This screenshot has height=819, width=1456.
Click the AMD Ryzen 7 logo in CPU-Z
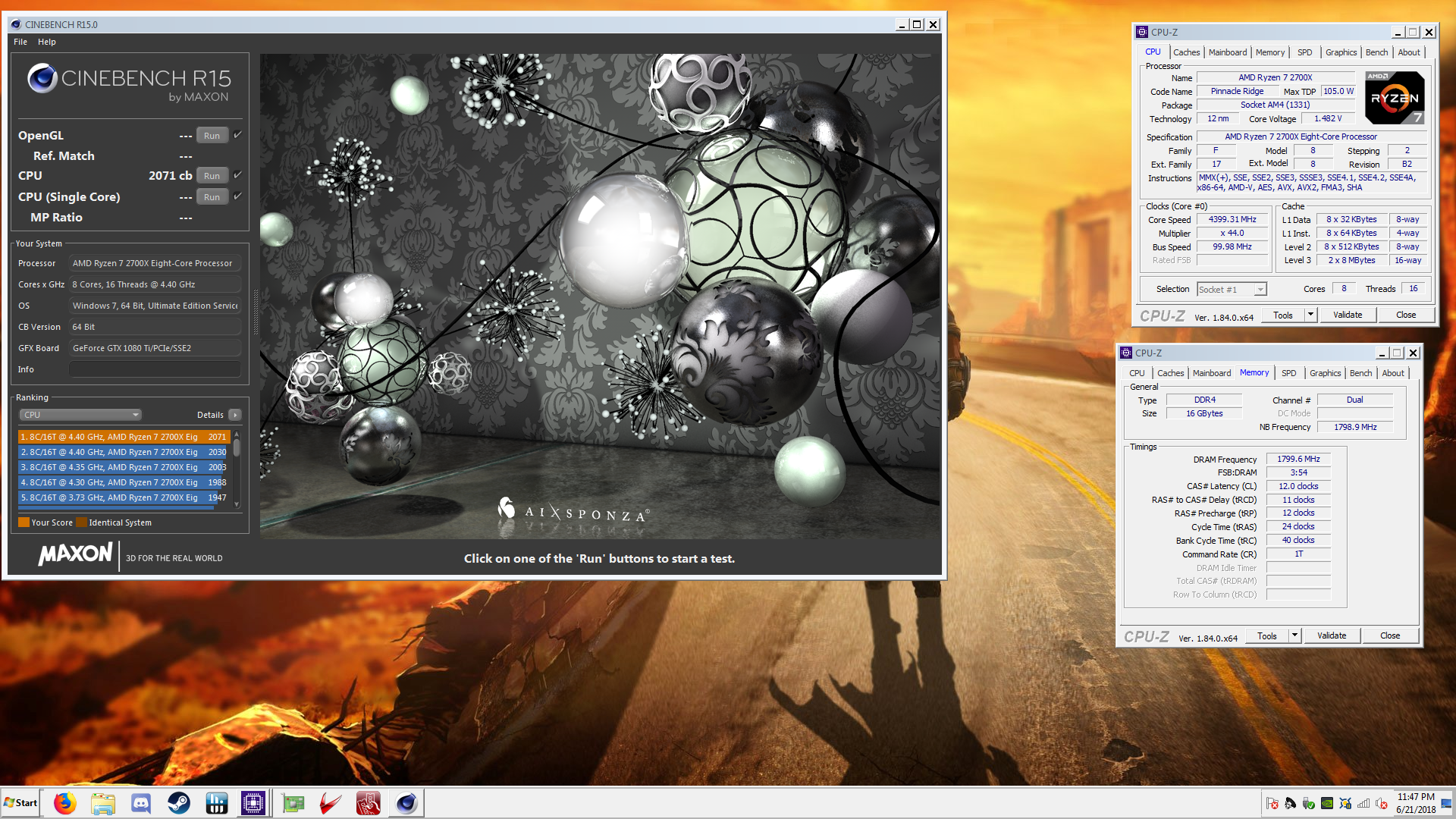(x=1395, y=98)
